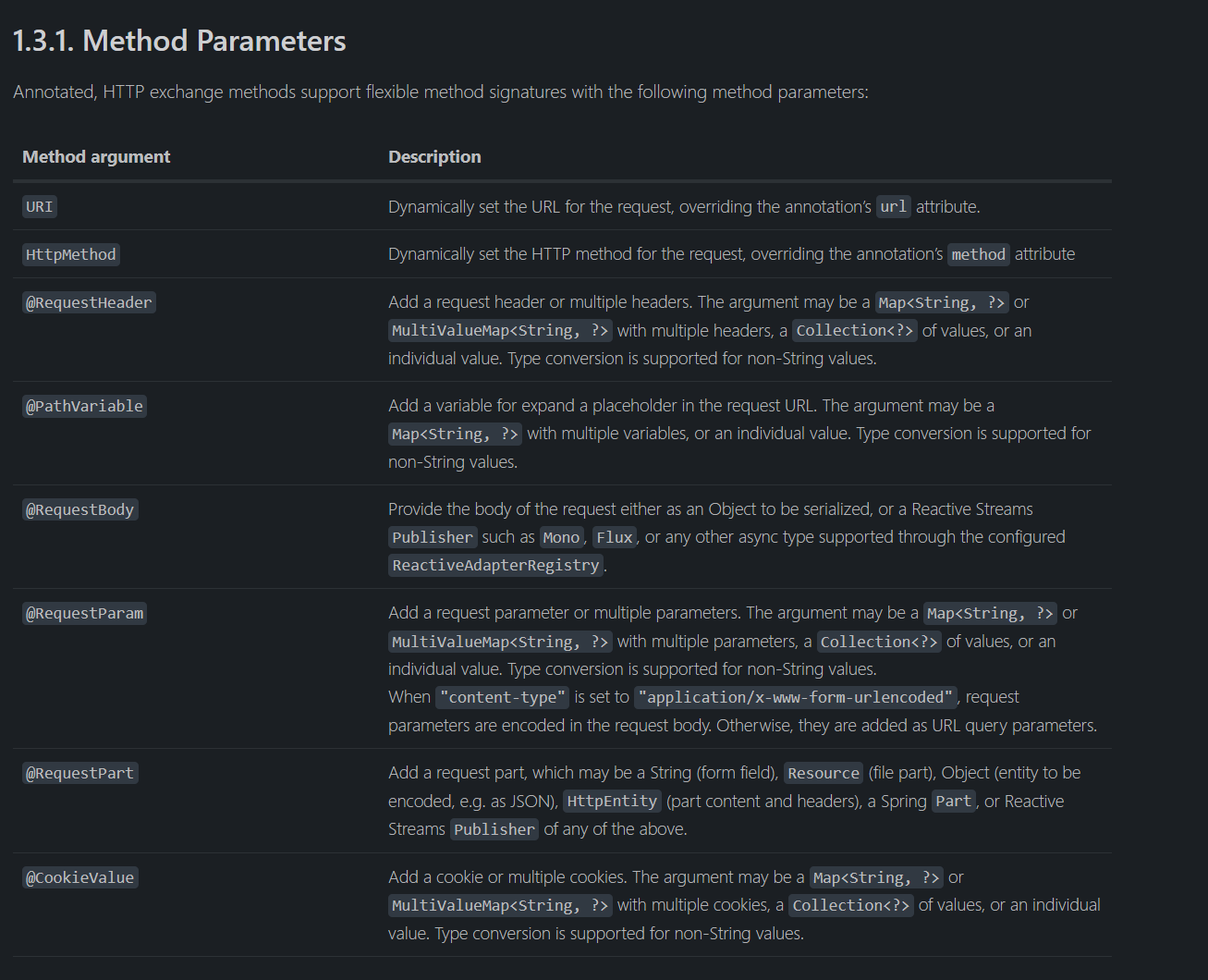This screenshot has height=980, width=1208.
Task: Select the HttpMethod code label
Action: click(71, 255)
